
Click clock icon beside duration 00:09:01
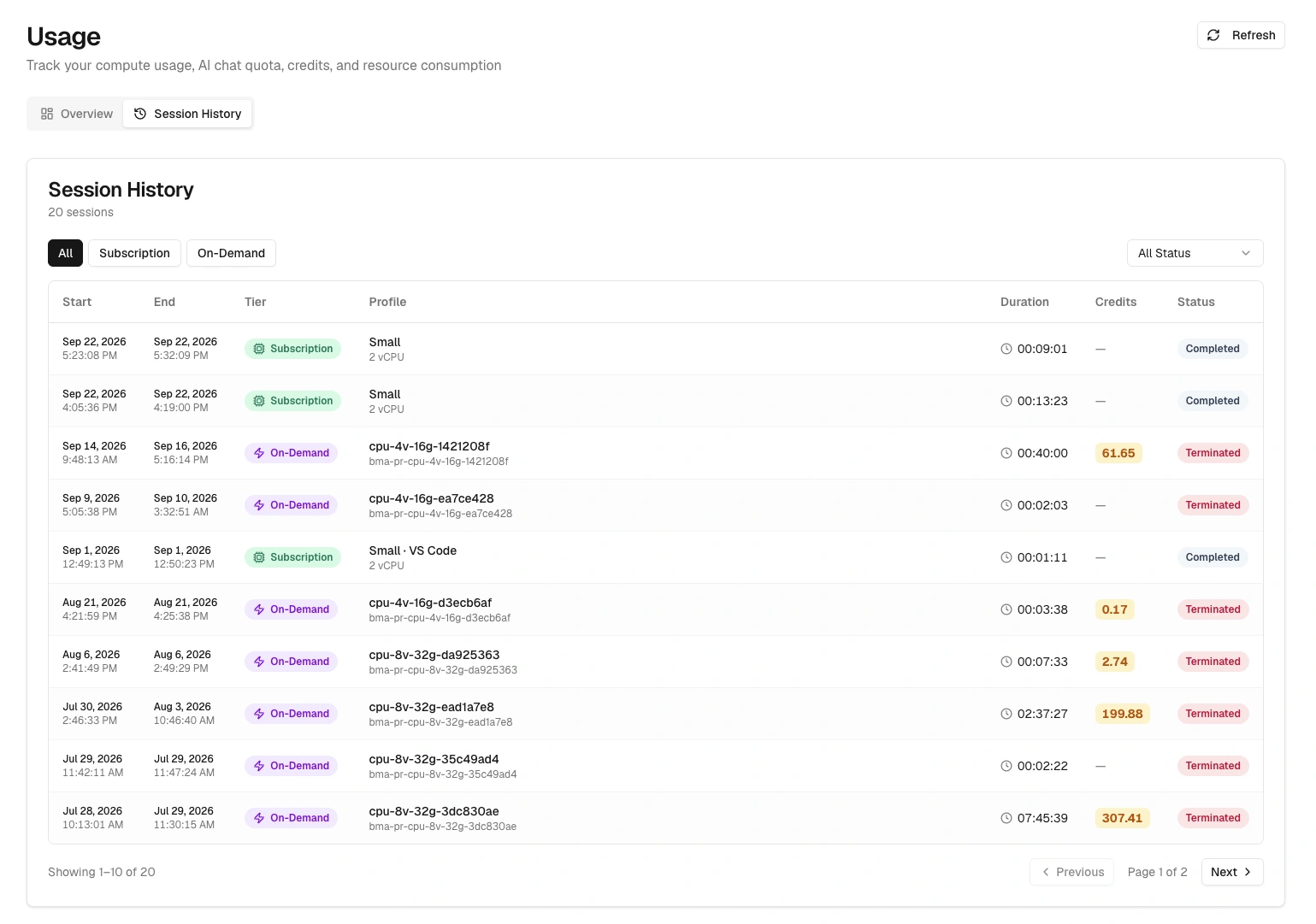click(1006, 349)
